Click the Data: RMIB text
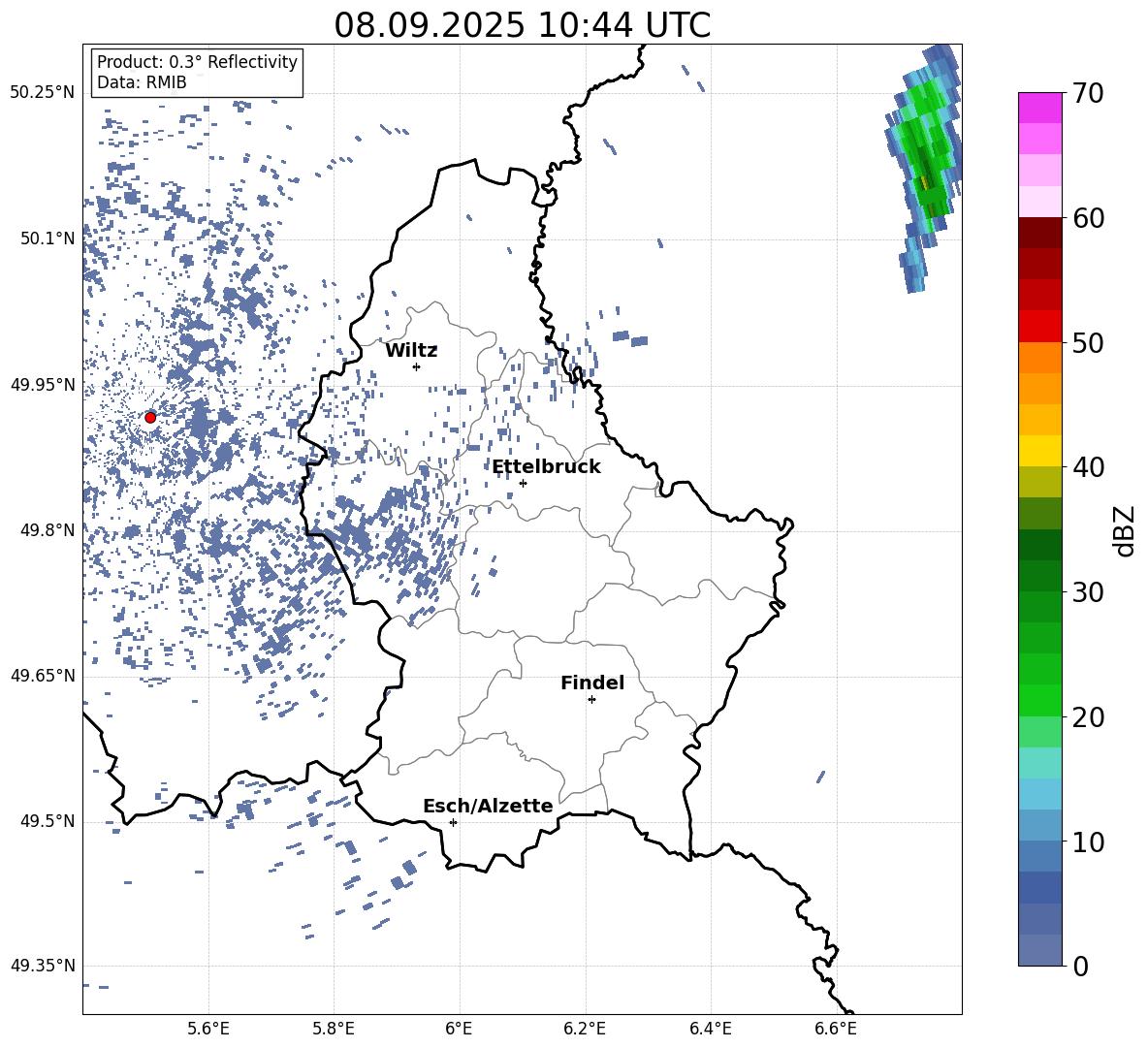The height and width of the screenshot is (1048, 1148). click(x=142, y=82)
